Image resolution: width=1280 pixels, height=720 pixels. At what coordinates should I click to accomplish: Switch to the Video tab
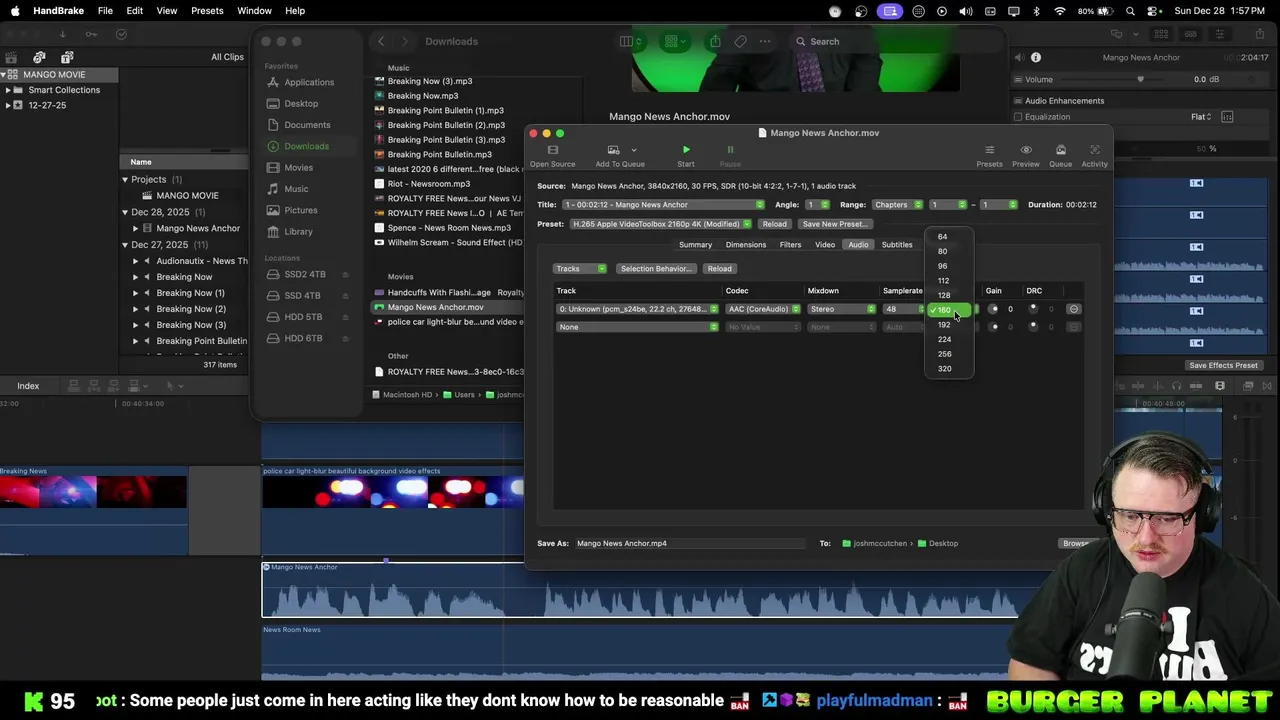[x=825, y=245]
